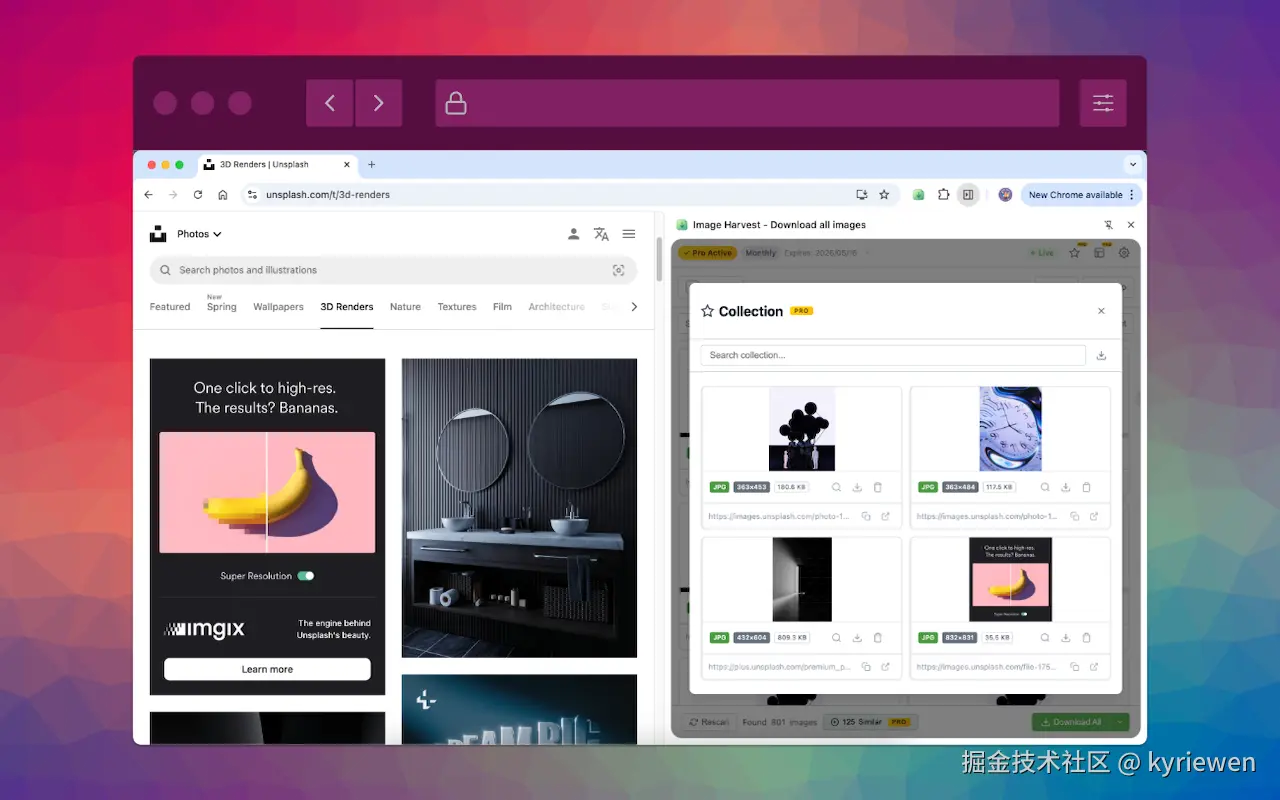This screenshot has height=800, width=1280.
Task: Open the dark bathroom mirrors photo
Action: (519, 508)
